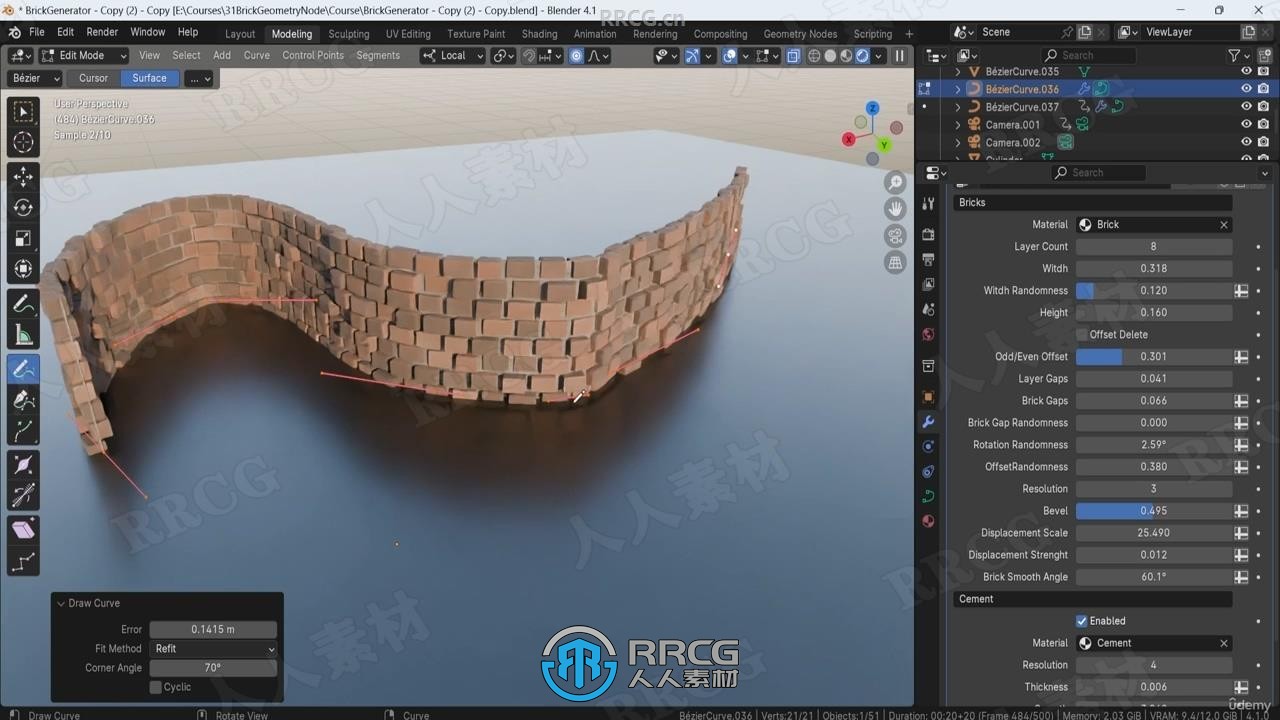Click the Surface depth button
The height and width of the screenshot is (720, 1280).
(150, 78)
